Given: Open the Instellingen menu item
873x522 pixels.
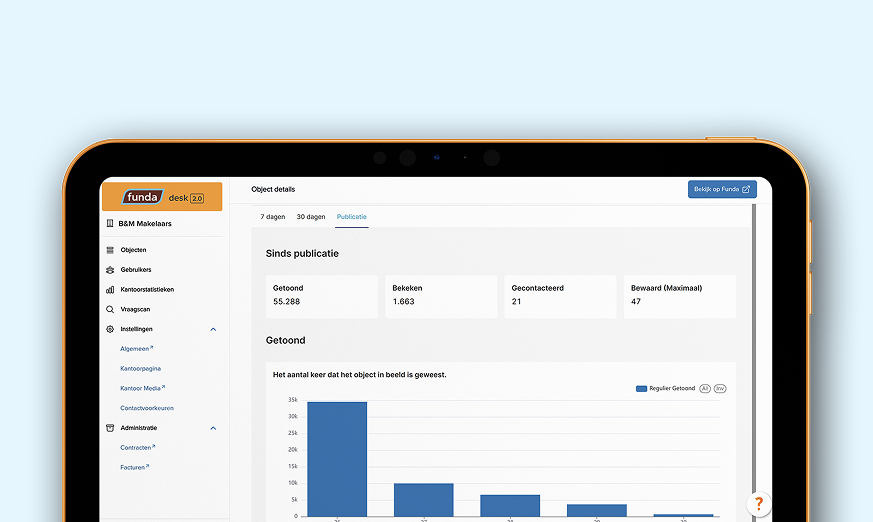Looking at the screenshot, I should (x=136, y=329).
